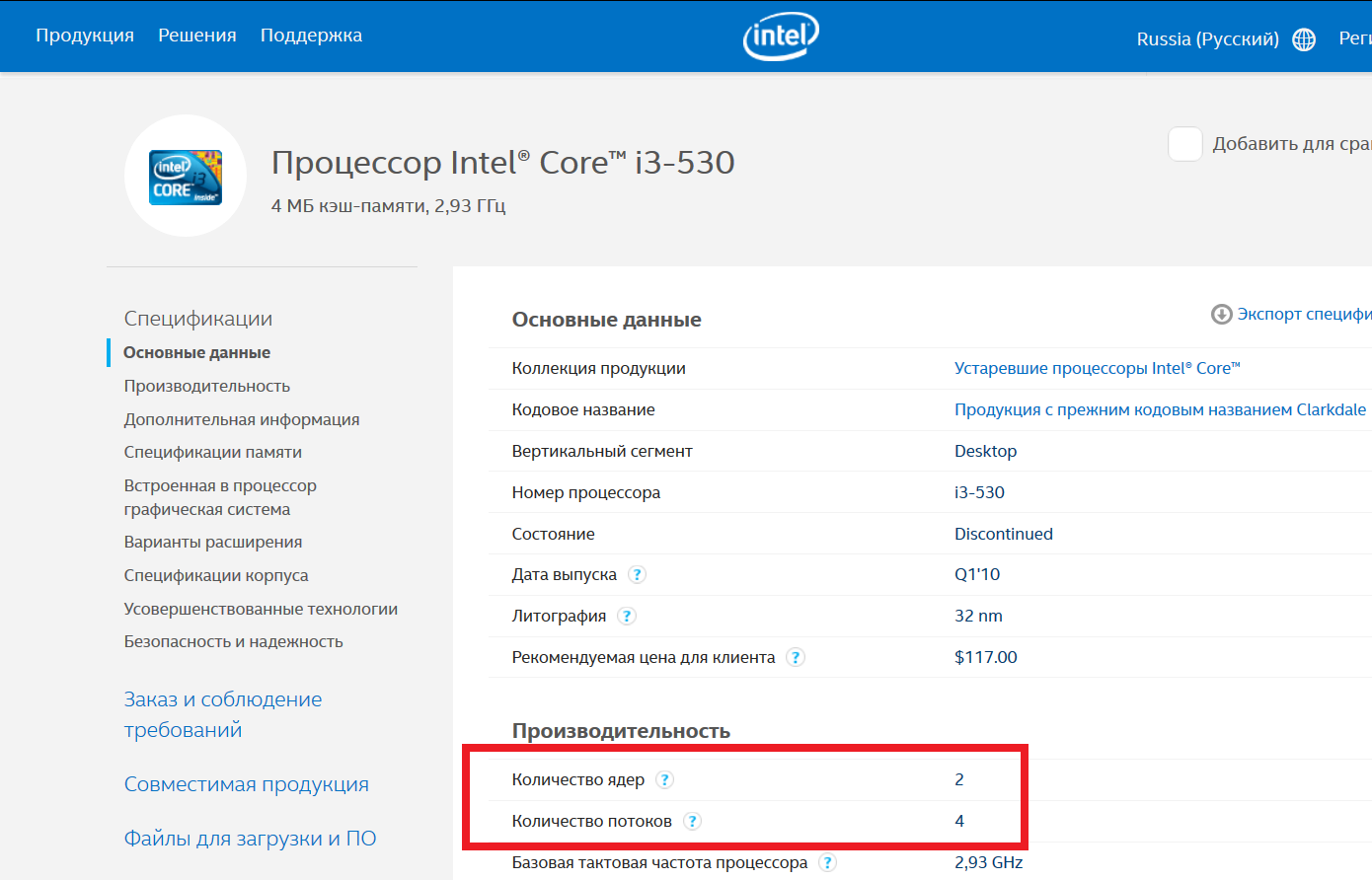Screen dimensions: 1372x880
Task: Tick the add-to-compare checkbox
Action: [x=1184, y=144]
